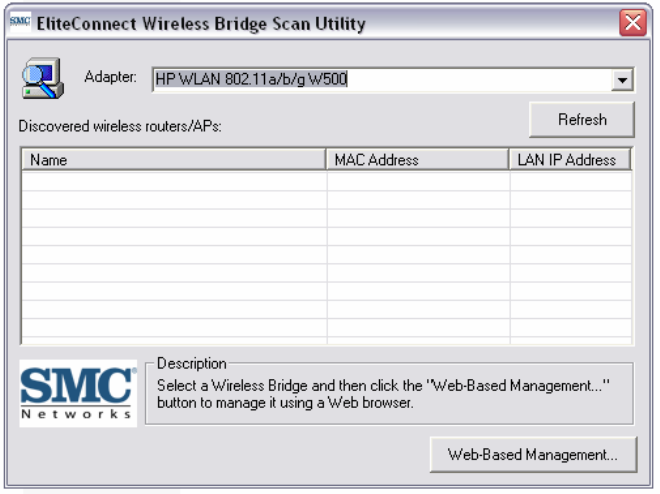Click 'Discovered wireless routers/APs:' label
This screenshot has height=494, width=660.
click(120, 126)
